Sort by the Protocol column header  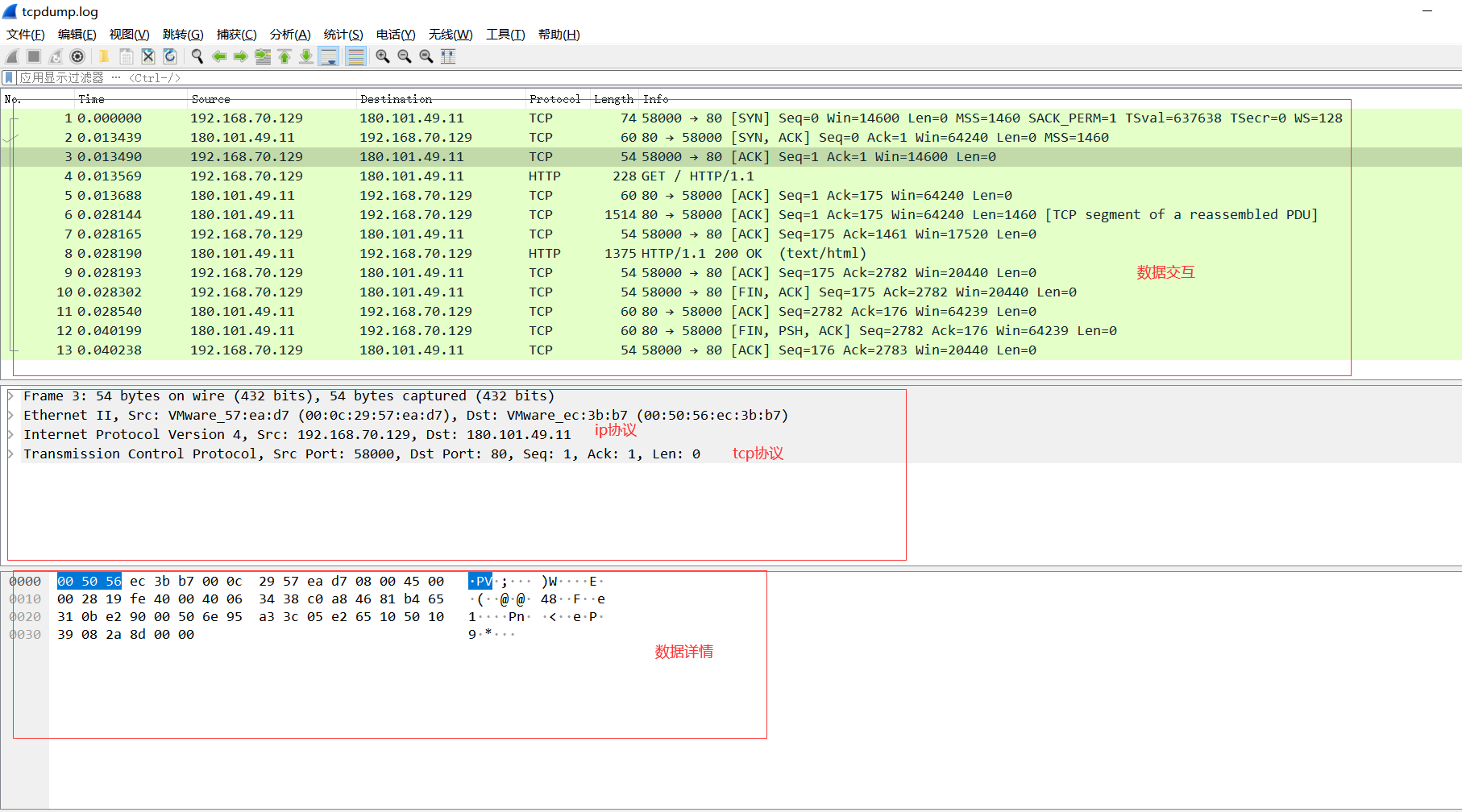coord(554,99)
